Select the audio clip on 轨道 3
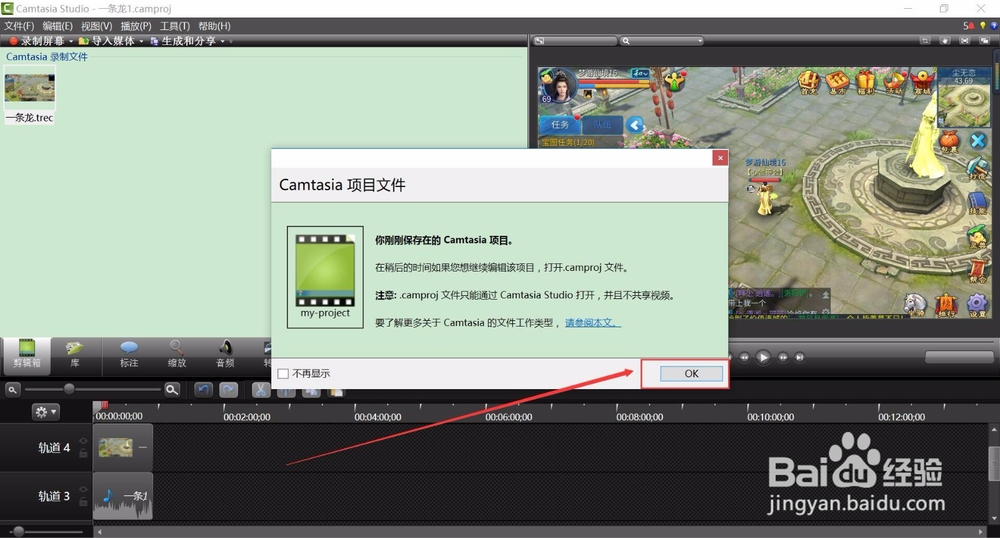 tap(122, 496)
